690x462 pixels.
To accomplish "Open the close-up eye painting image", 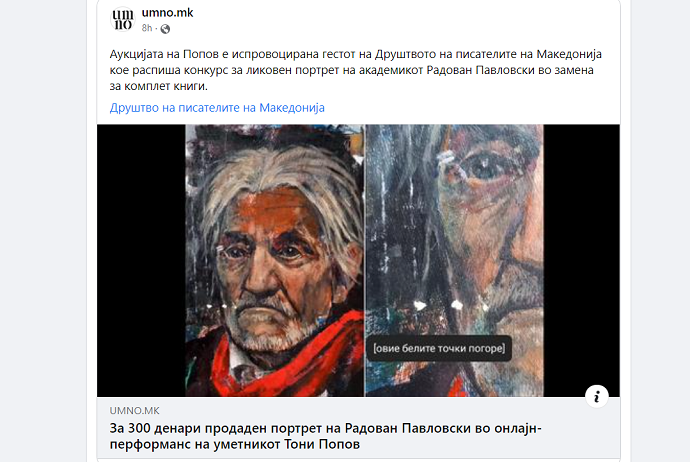I will point(454,260).
